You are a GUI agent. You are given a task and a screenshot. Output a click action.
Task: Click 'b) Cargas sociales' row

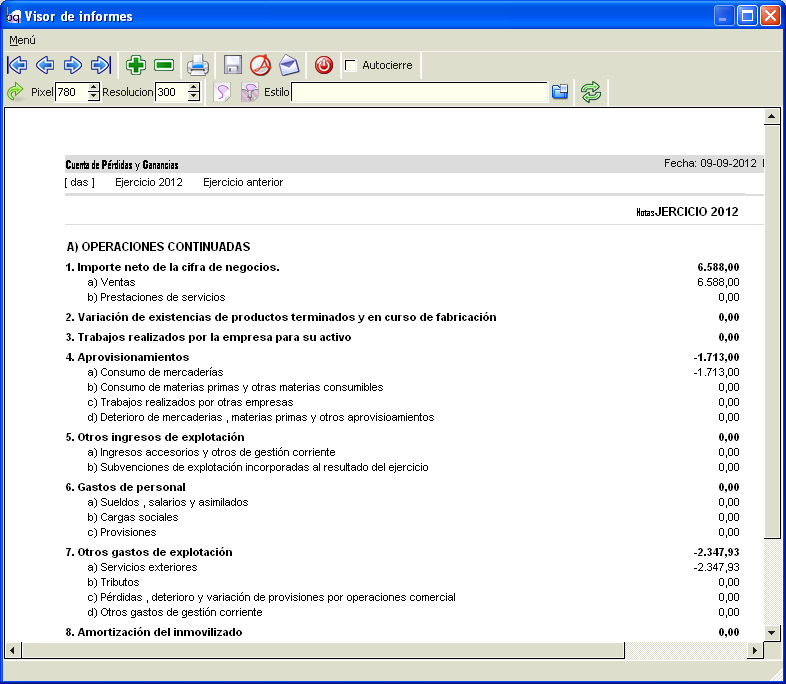[133, 517]
